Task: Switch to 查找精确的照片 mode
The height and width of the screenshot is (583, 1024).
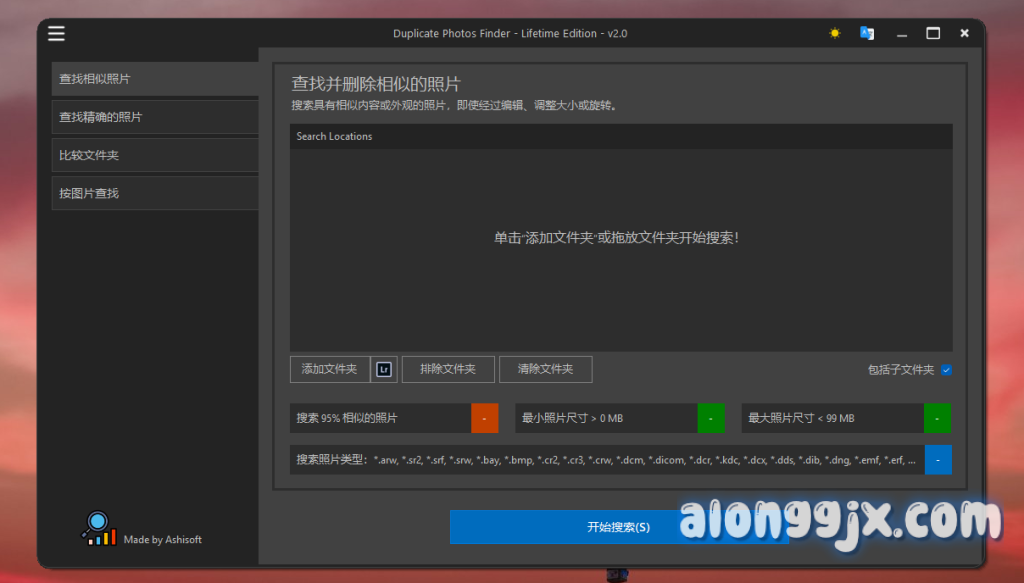Action: (x=155, y=117)
